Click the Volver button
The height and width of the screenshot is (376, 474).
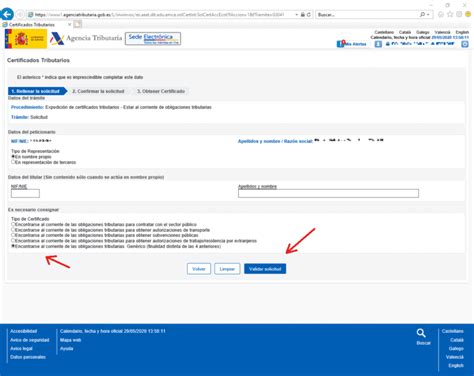pos(199,269)
